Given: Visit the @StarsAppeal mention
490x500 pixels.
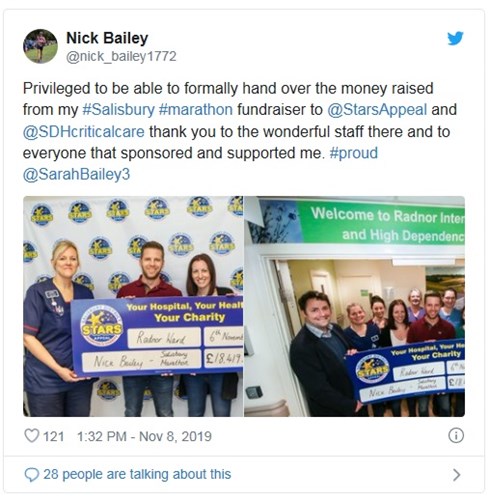Looking at the screenshot, I should click(x=377, y=110).
